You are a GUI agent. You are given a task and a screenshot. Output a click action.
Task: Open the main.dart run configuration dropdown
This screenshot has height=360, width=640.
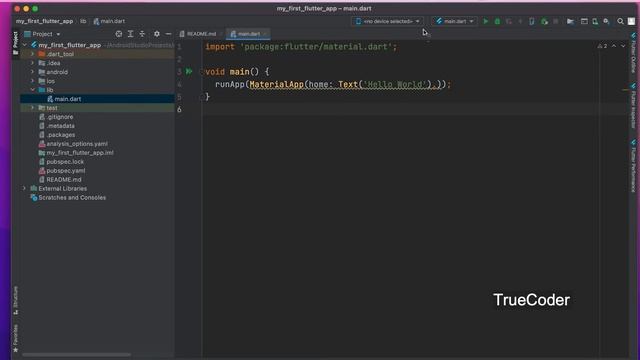tap(454, 21)
